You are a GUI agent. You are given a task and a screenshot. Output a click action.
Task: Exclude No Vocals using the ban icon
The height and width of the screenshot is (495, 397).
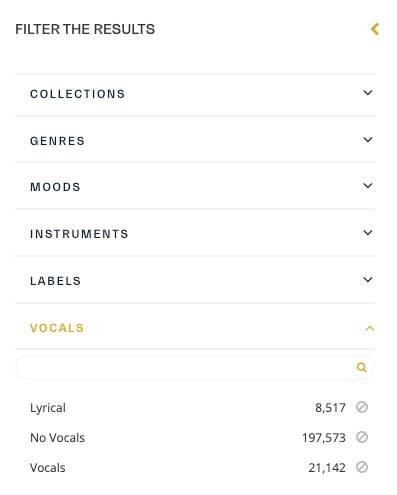click(362, 437)
